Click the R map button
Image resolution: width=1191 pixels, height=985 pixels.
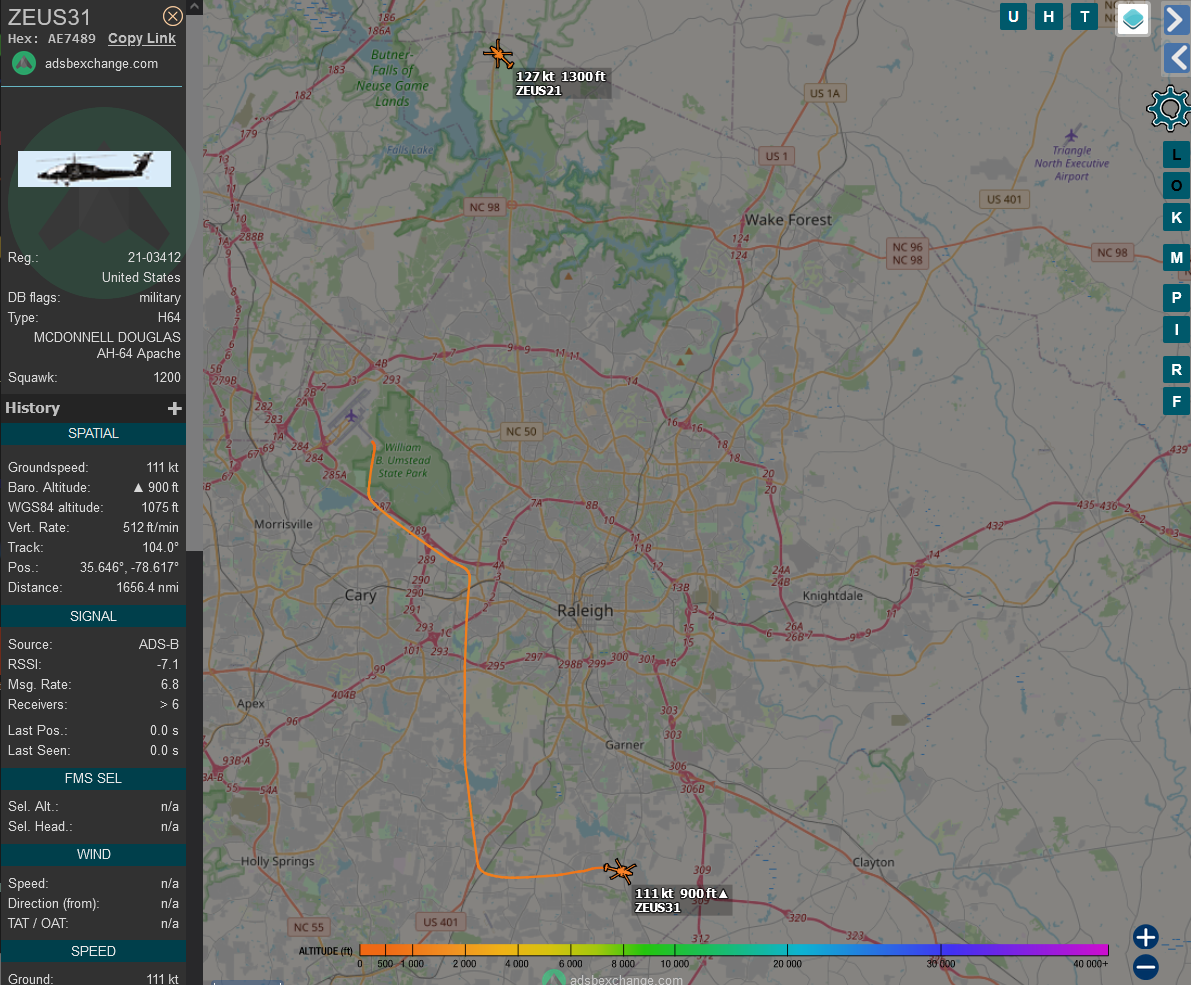[1176, 370]
